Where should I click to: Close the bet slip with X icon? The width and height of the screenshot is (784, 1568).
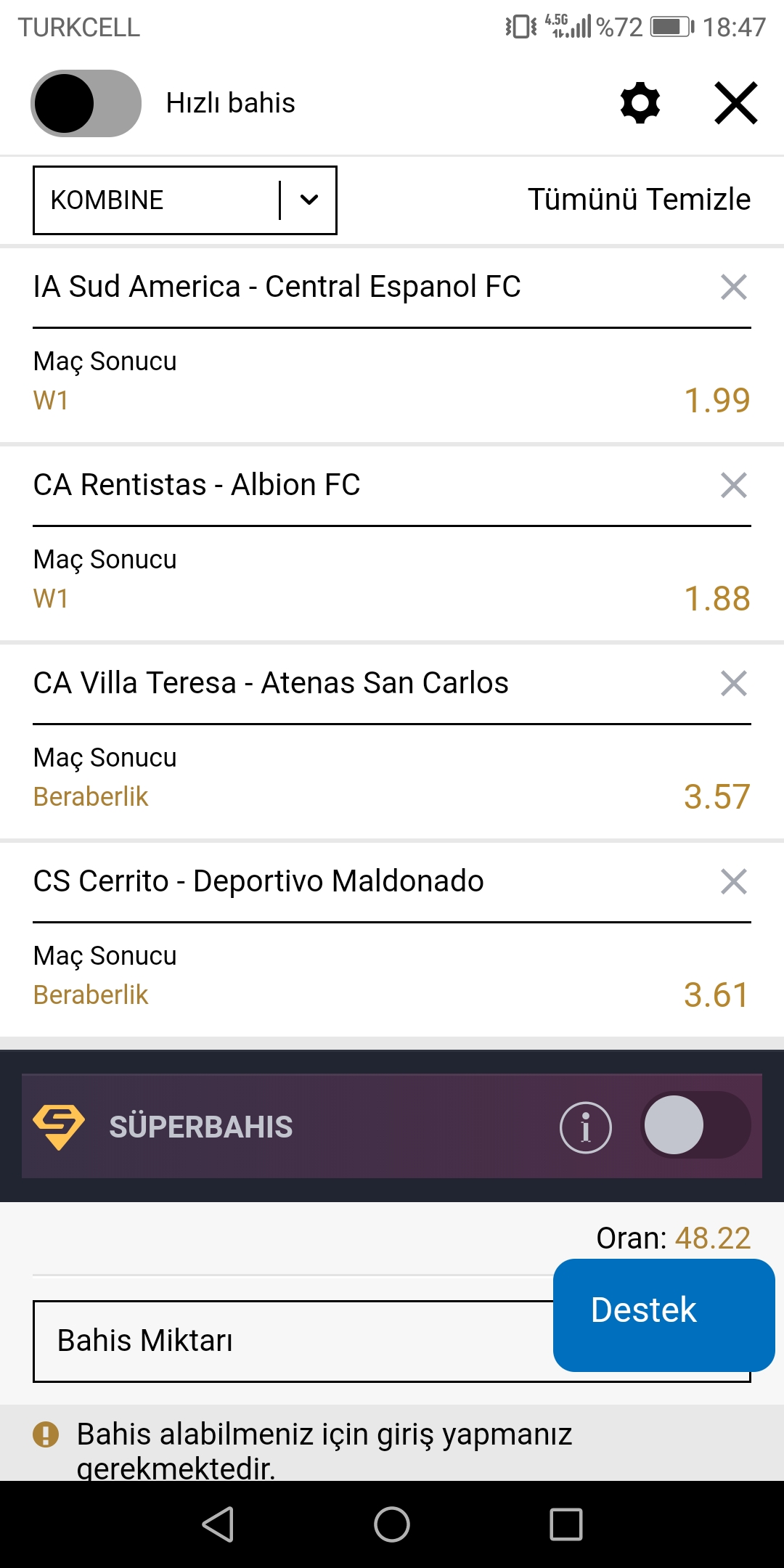736,103
